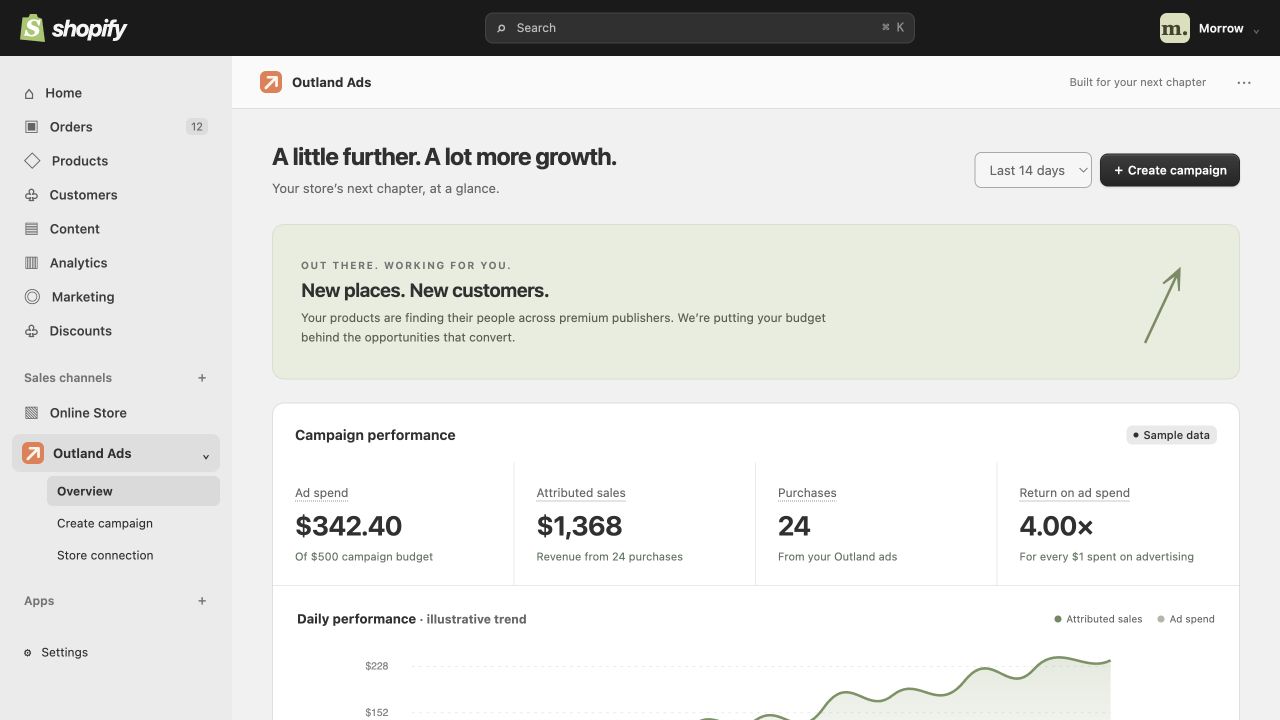Open Home in the sidebar
1280x720 pixels.
[116, 93]
